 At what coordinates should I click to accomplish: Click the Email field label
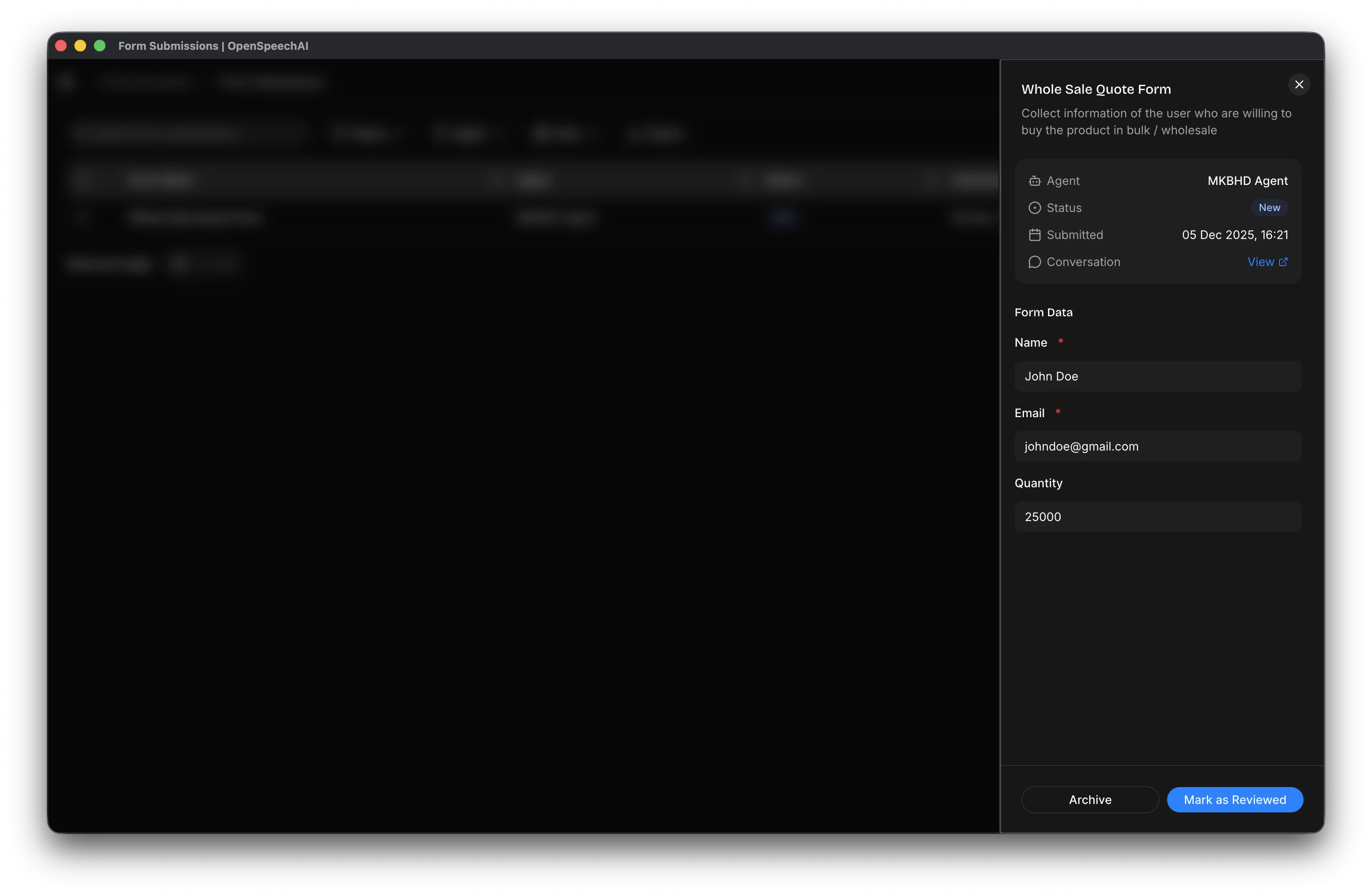[x=1029, y=413]
